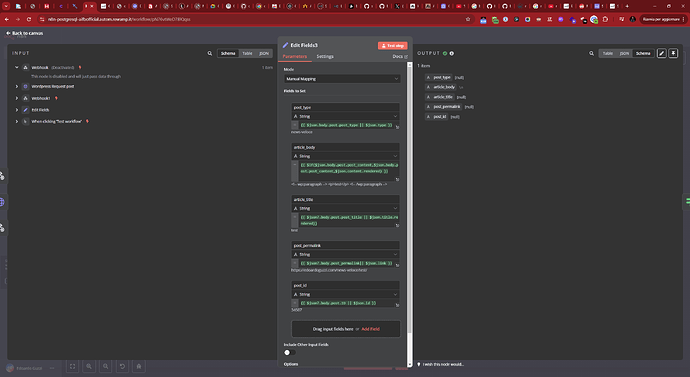This screenshot has width=690, height=377.
Task: Expand expression editor for post_permalink value
Action: (x=397, y=265)
